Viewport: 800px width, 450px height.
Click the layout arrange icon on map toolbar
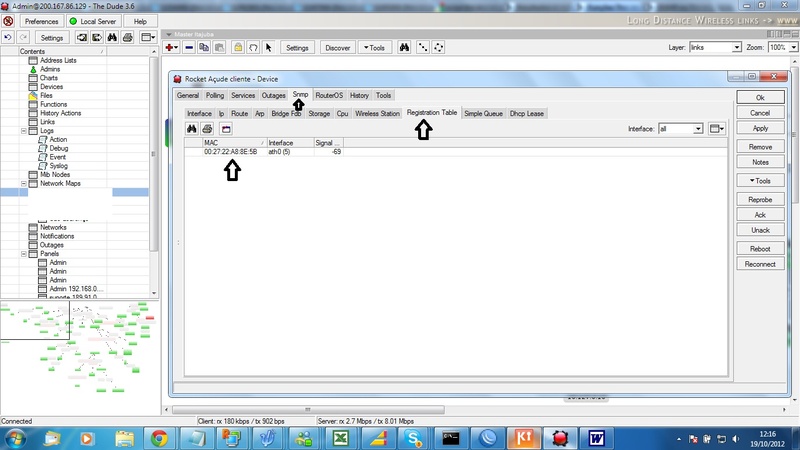438,47
